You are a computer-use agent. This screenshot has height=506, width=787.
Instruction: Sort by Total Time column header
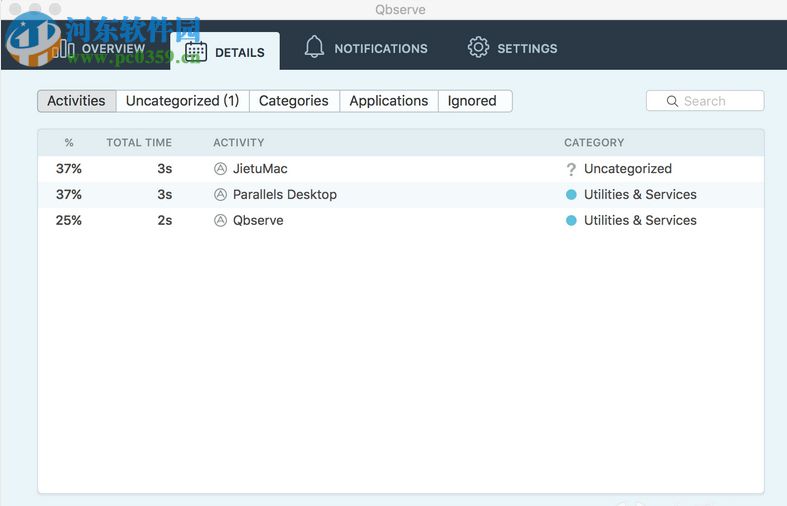click(139, 143)
